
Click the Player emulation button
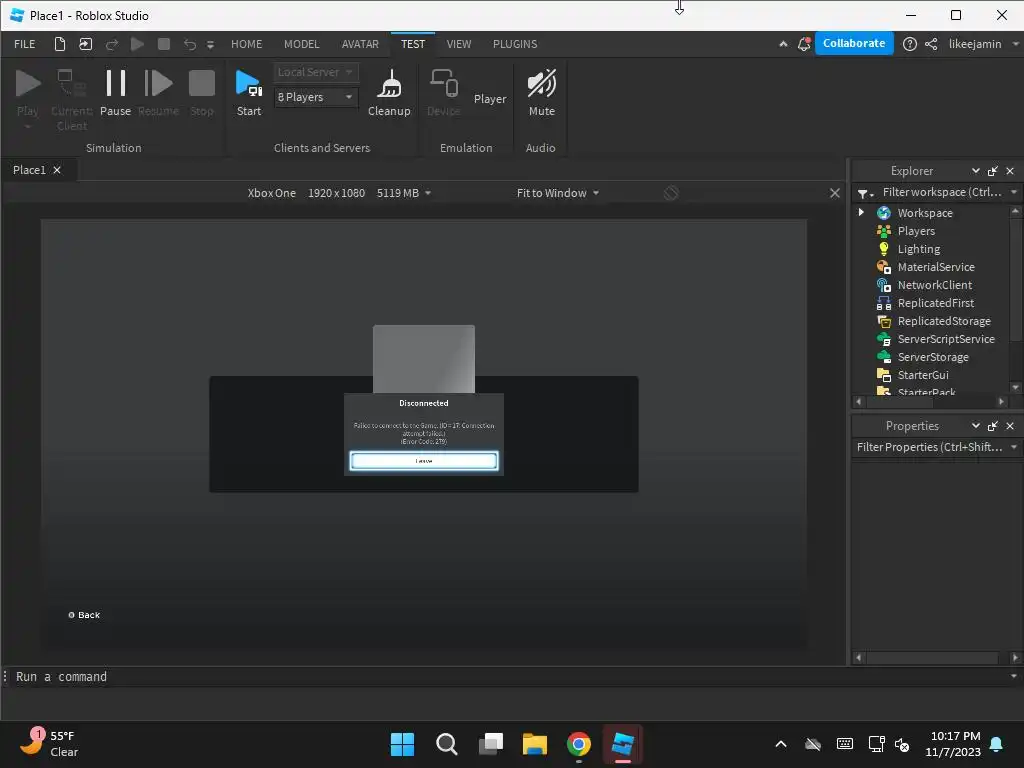pos(490,99)
